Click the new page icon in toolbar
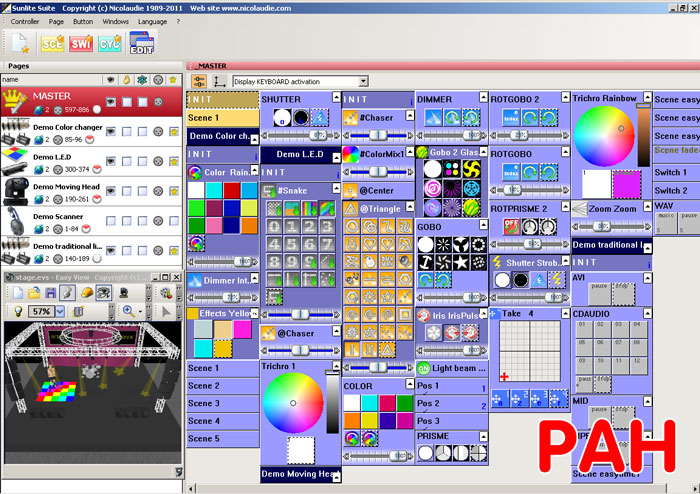Viewport: 700px width, 494px height. pos(20,44)
